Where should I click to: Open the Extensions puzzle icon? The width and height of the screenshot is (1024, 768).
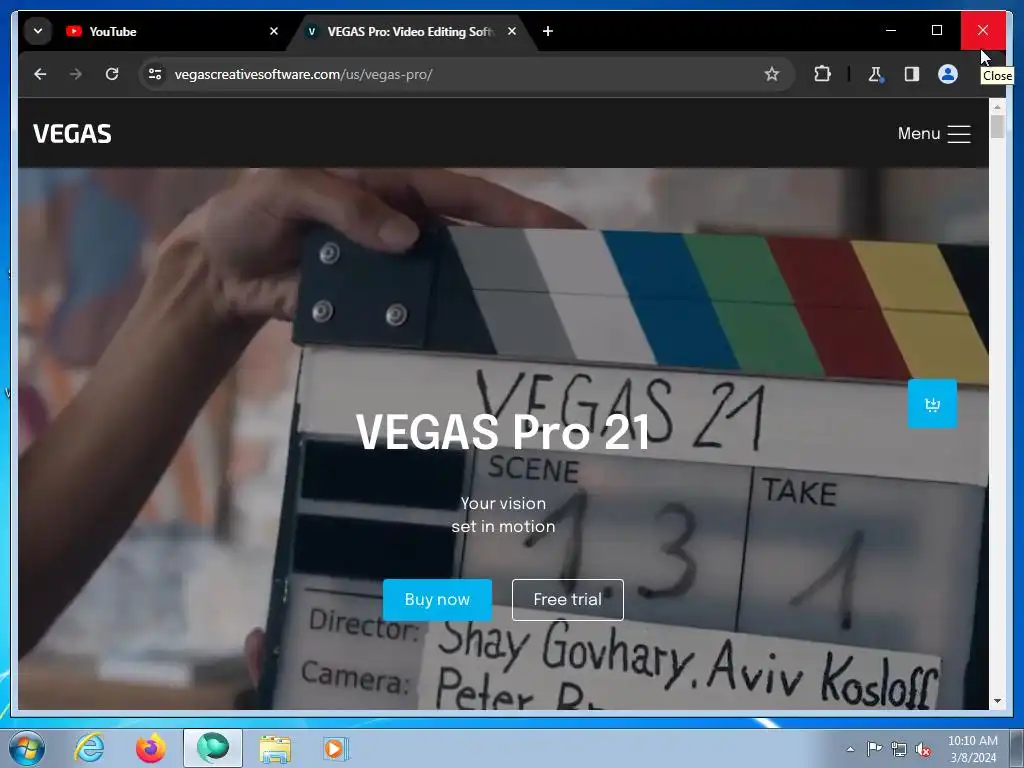(x=822, y=74)
